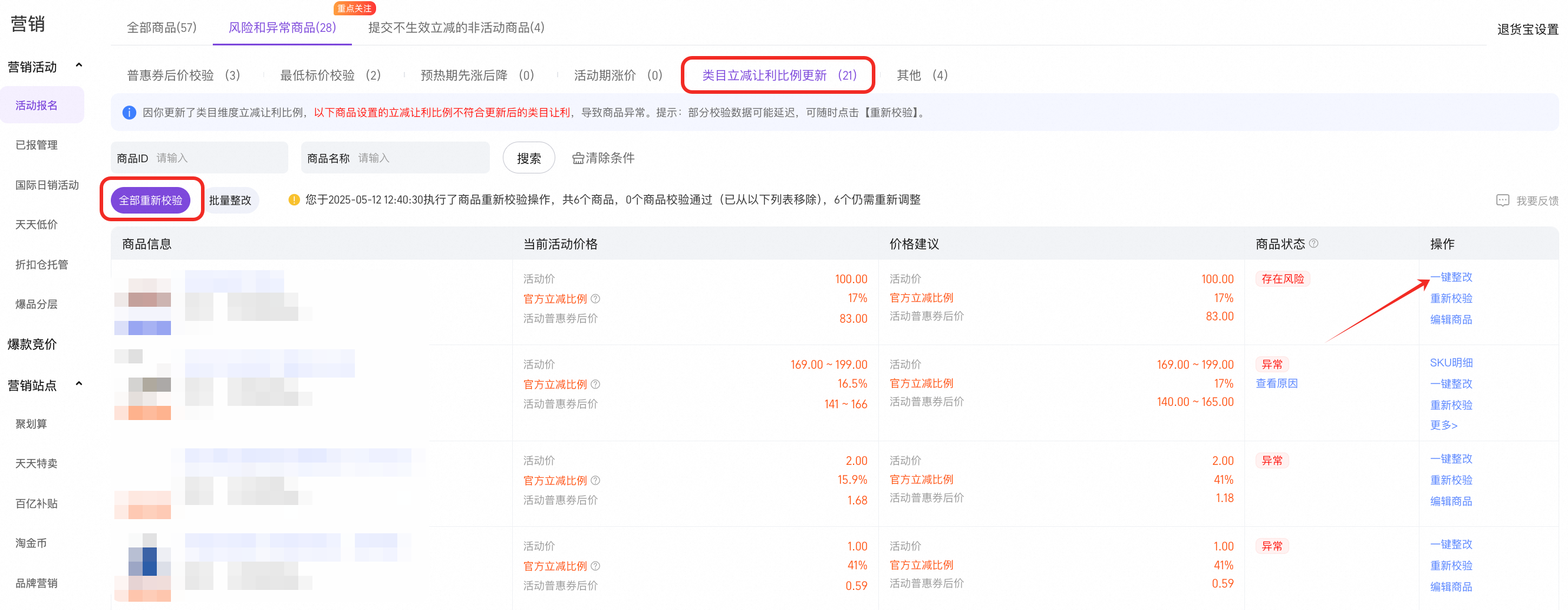Select 其他 (4) filter tab

(x=921, y=75)
